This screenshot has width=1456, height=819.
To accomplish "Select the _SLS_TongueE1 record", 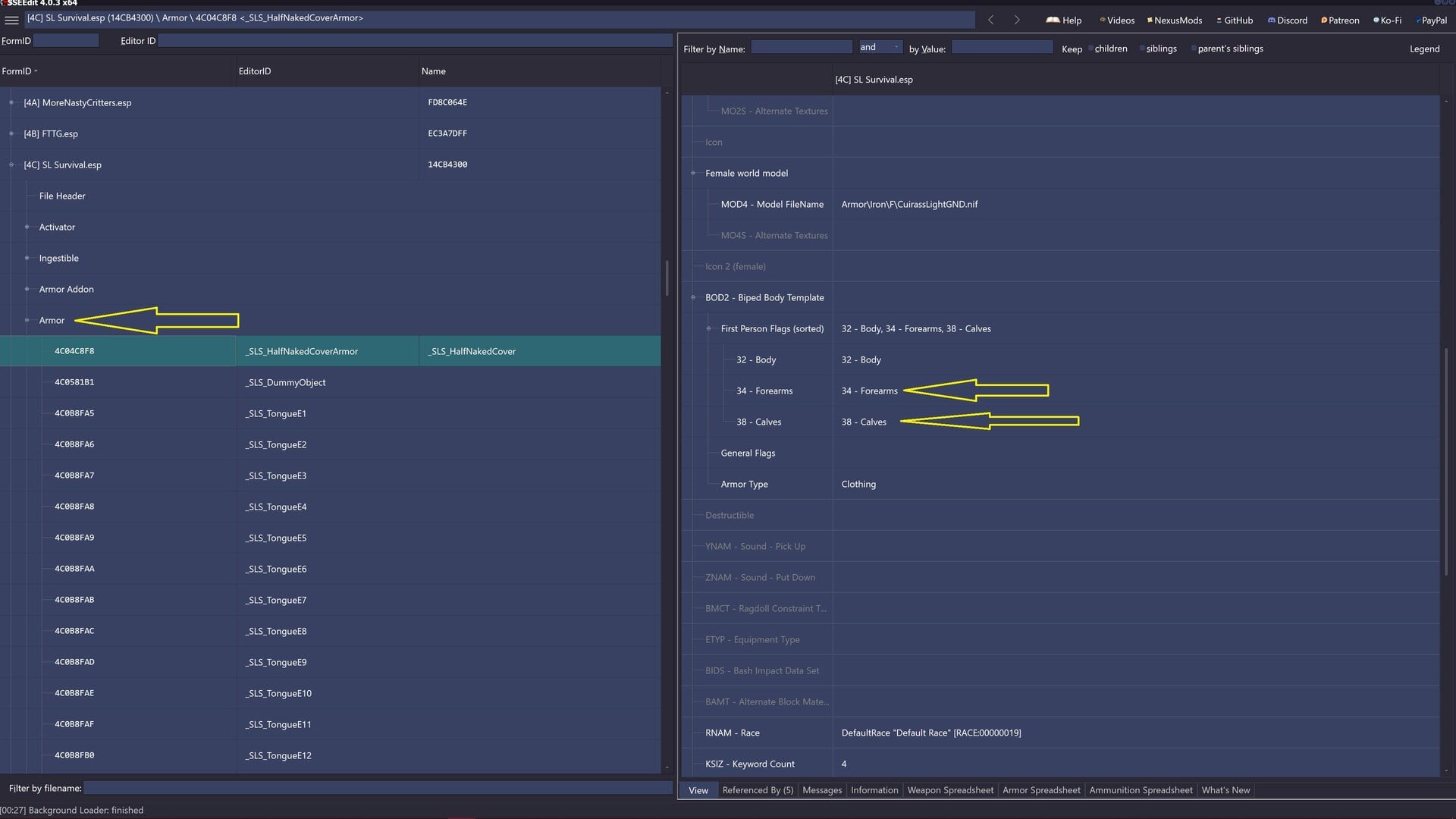I will click(330, 413).
